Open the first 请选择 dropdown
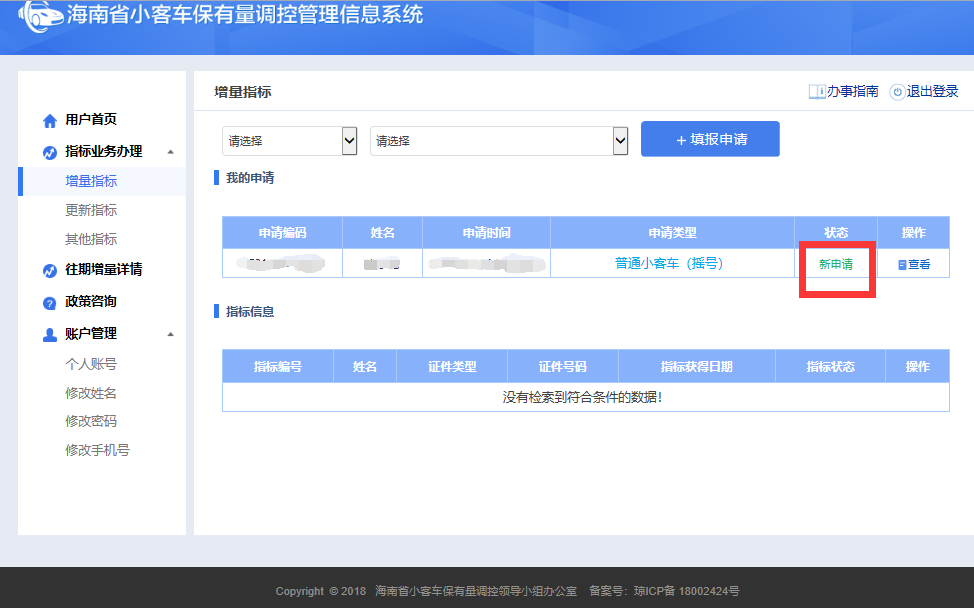This screenshot has height=608, width=974. pos(289,141)
